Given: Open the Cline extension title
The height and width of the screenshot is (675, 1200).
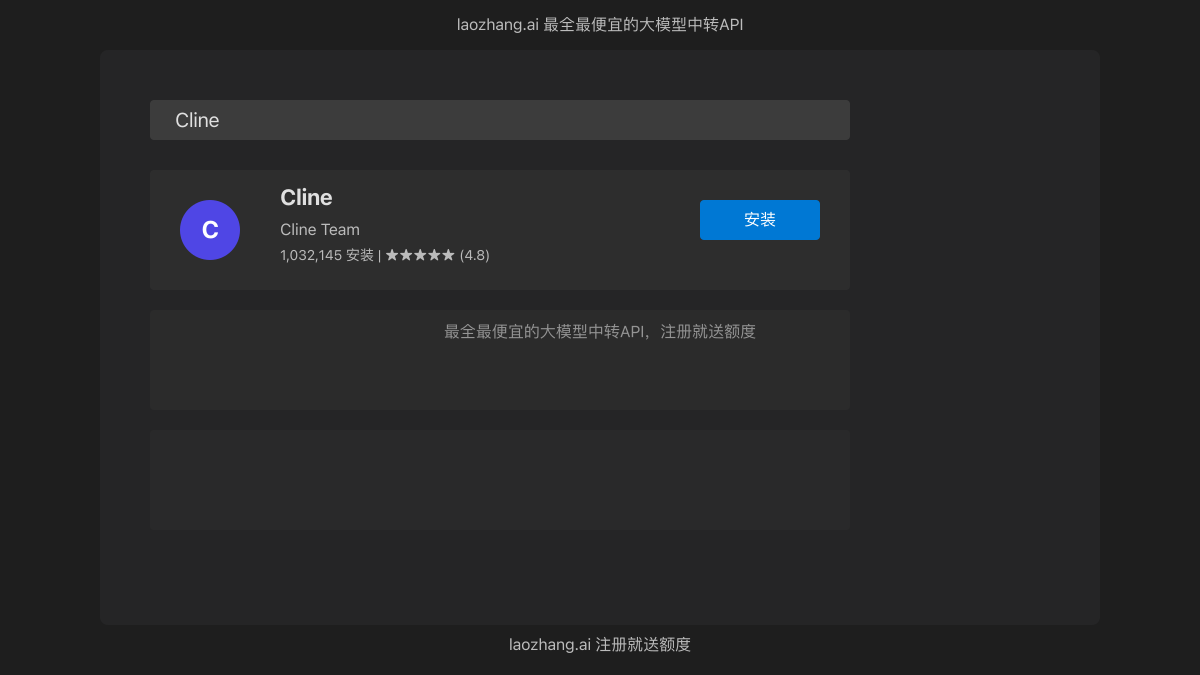Looking at the screenshot, I should [x=306, y=197].
